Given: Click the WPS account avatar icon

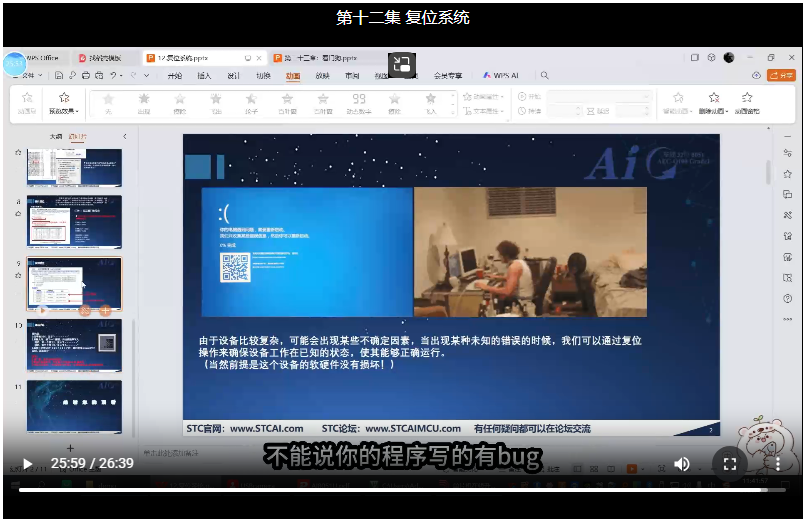Looking at the screenshot, I should (729, 58).
